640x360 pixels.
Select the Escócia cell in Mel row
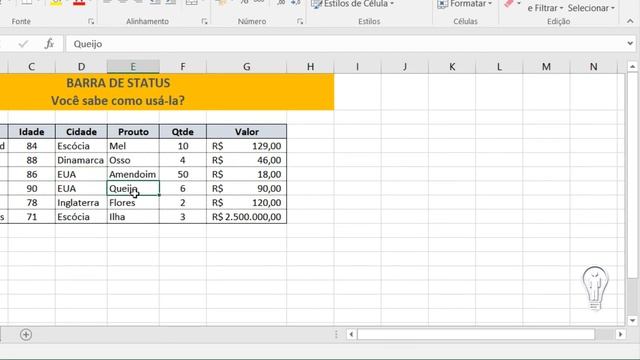(x=81, y=146)
